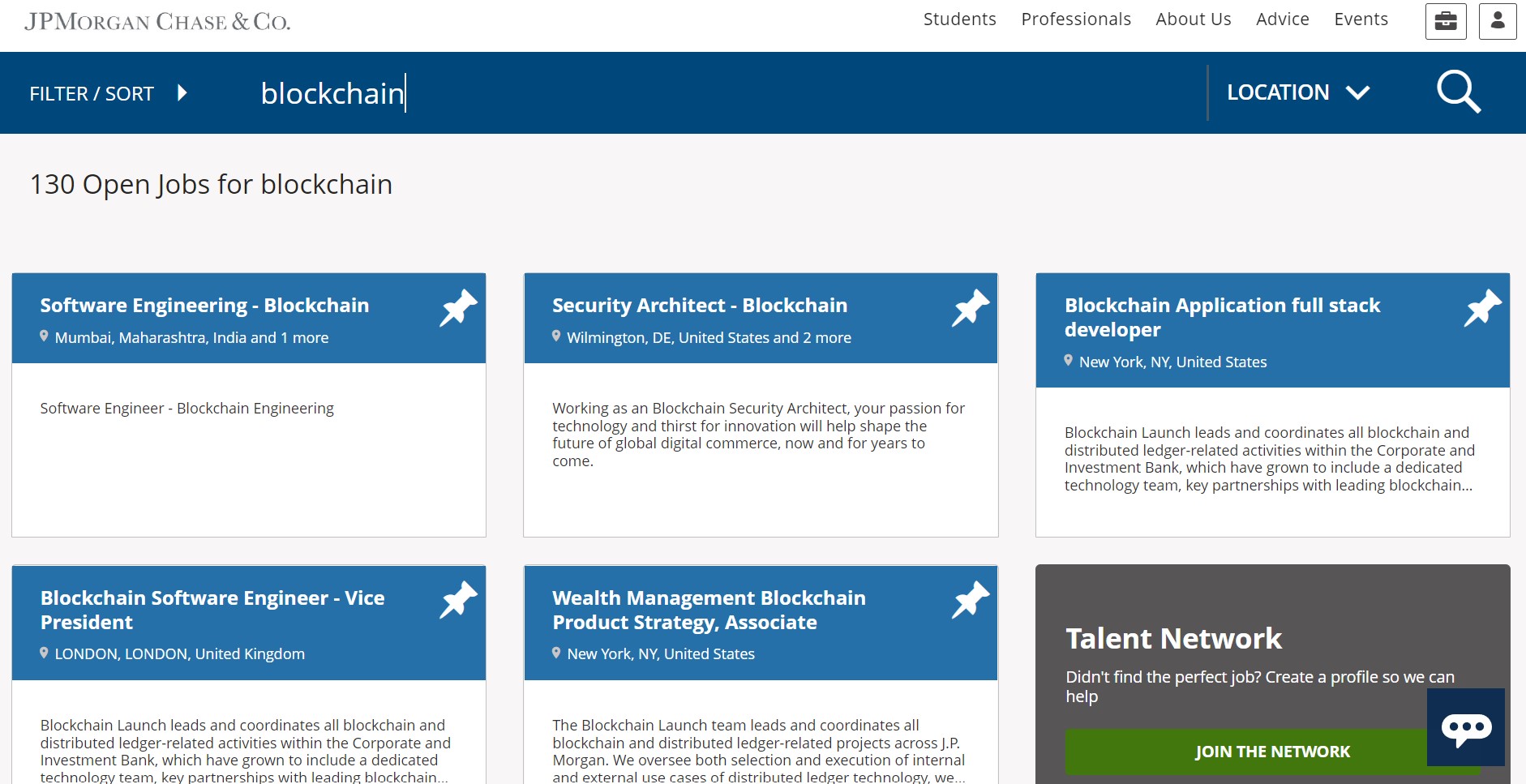Pin the Blockchain Application full stack developer job
This screenshot has height=784, width=1526.
1481,308
